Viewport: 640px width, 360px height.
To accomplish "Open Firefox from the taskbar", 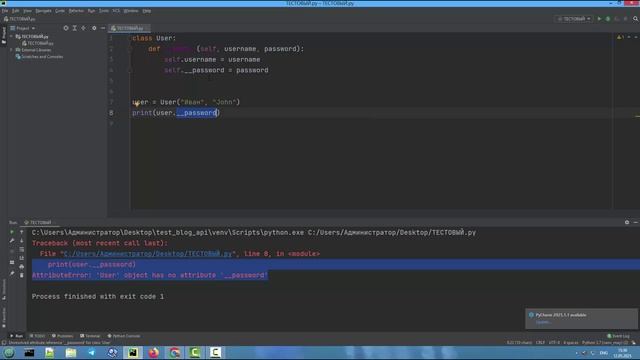I will point(153,353).
